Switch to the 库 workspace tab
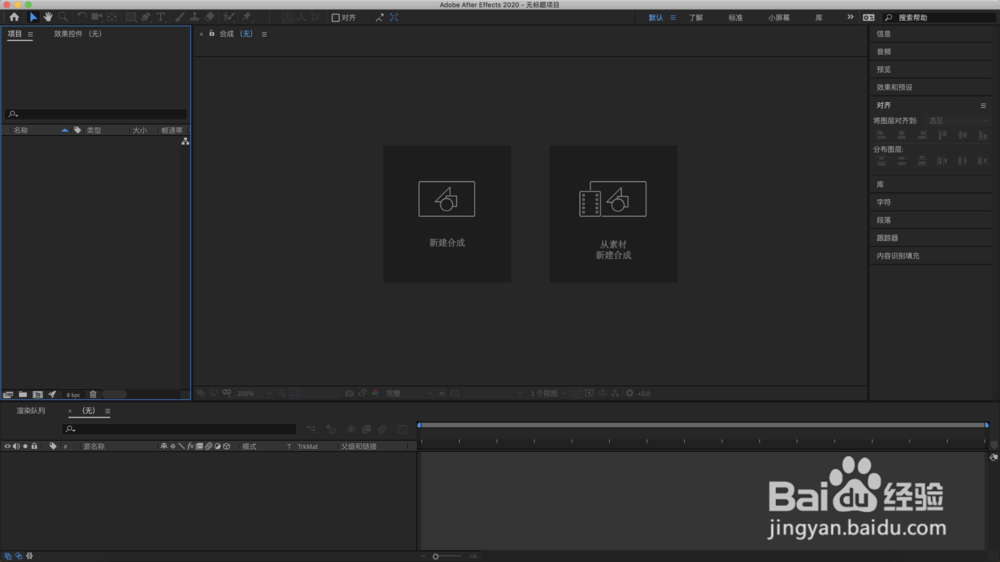Screen dimensions: 1000x562 tap(819, 18)
